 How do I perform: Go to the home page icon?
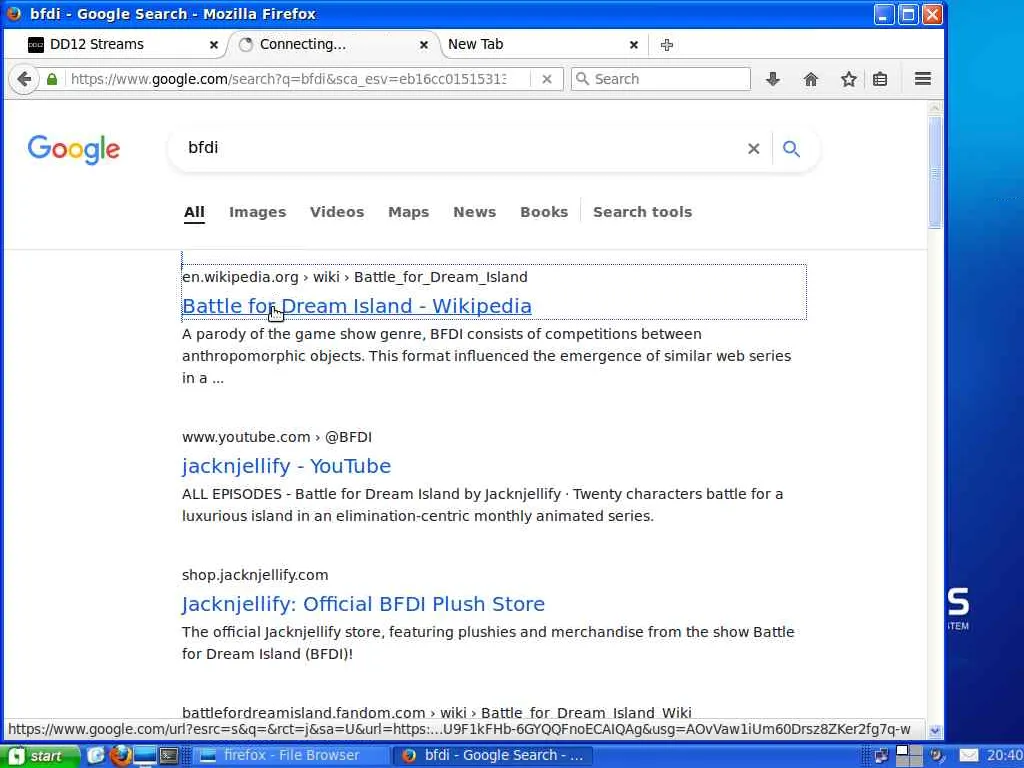coord(810,79)
